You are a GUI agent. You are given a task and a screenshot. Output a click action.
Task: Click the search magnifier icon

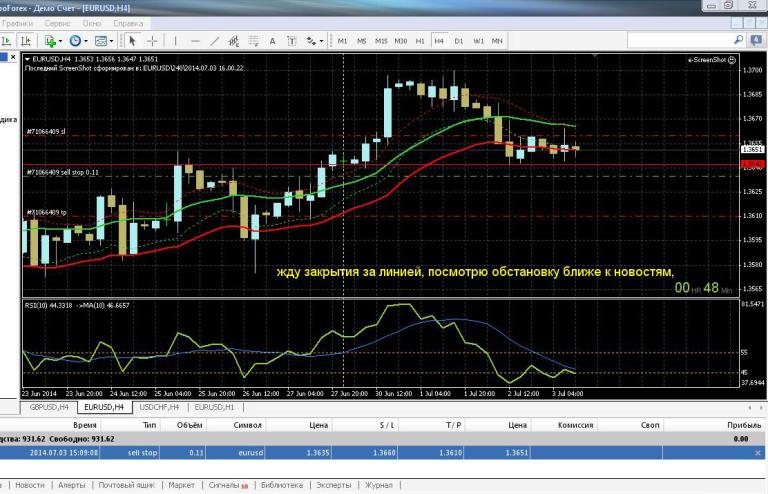pos(739,40)
